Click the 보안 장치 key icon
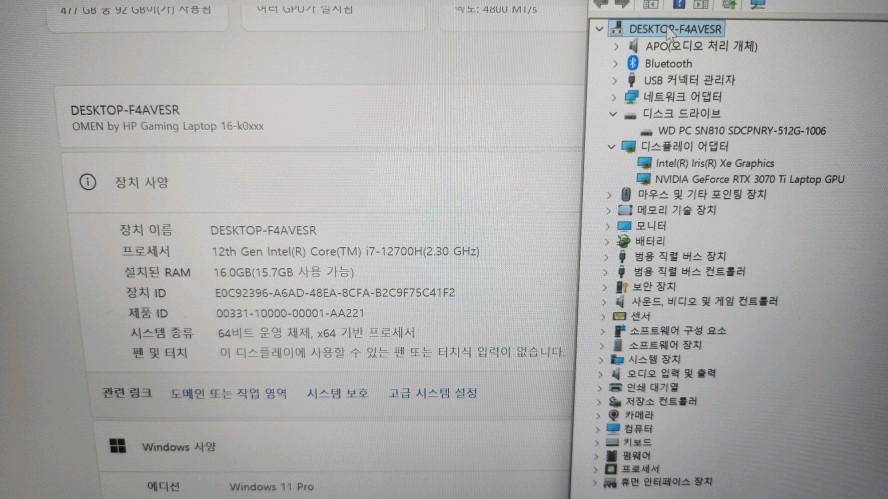This screenshot has height=499, width=888. (621, 287)
